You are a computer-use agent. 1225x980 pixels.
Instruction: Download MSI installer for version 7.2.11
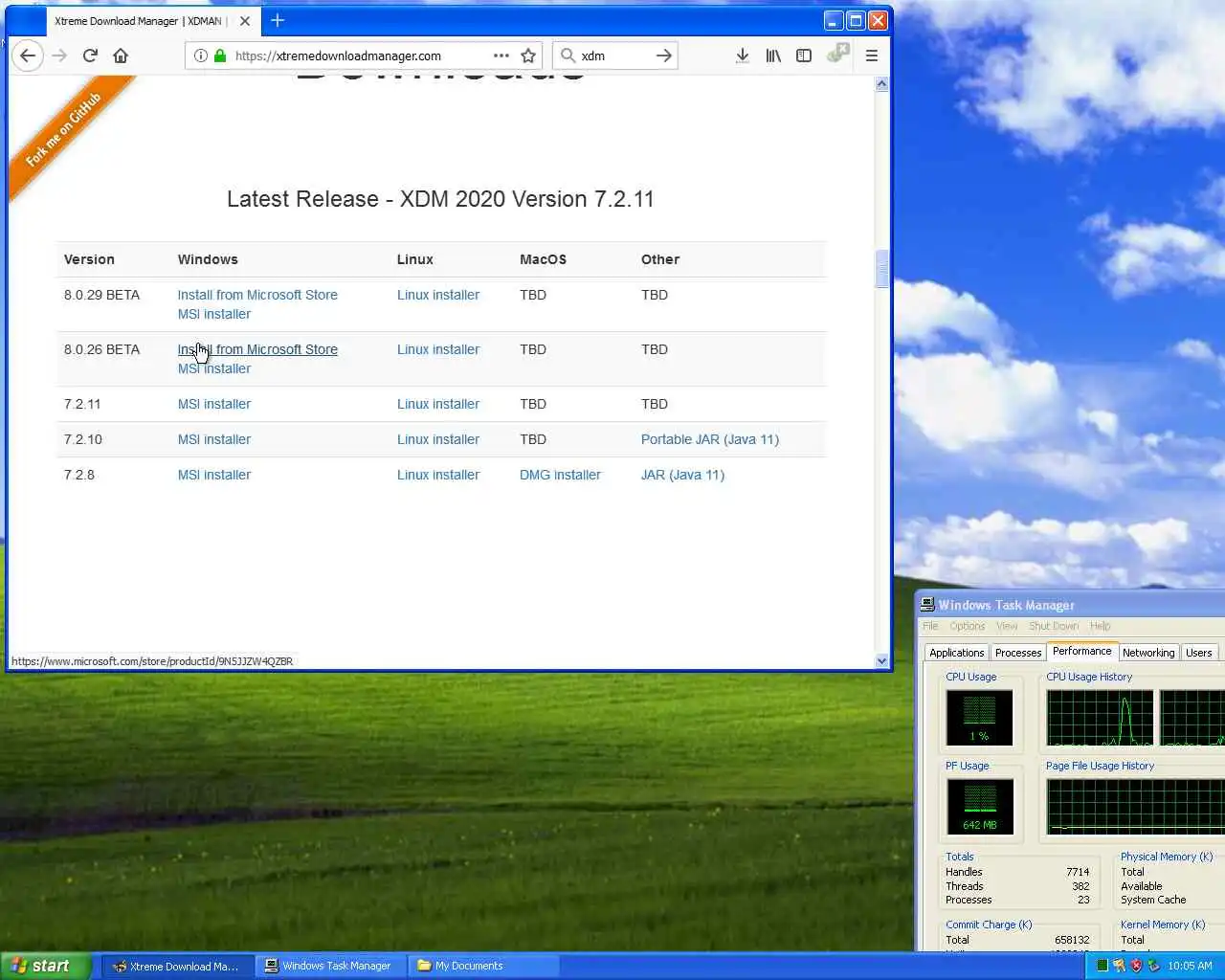[214, 404]
